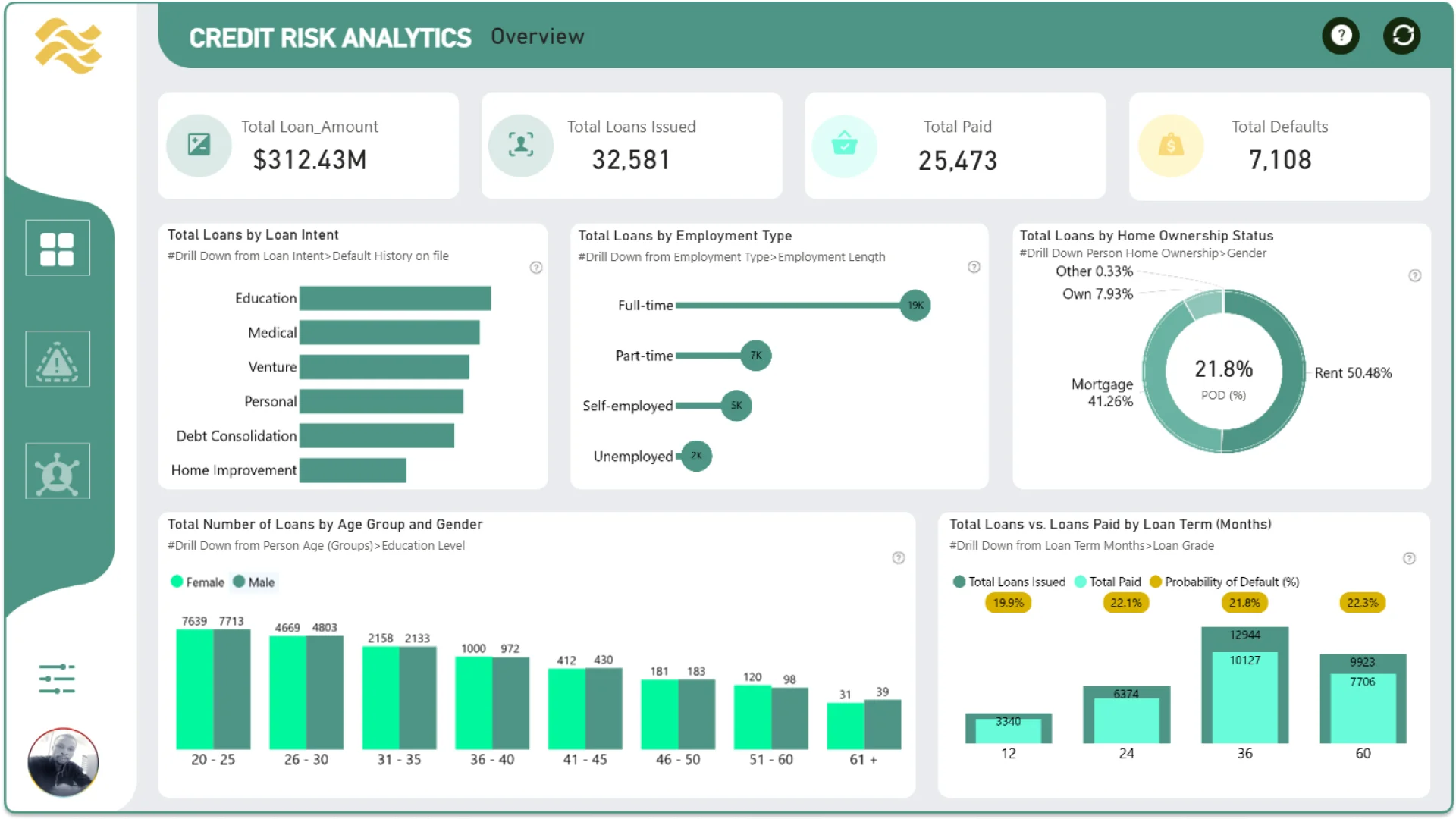Click the user profile photo thumbnail
The image size is (1456, 819).
tap(63, 762)
